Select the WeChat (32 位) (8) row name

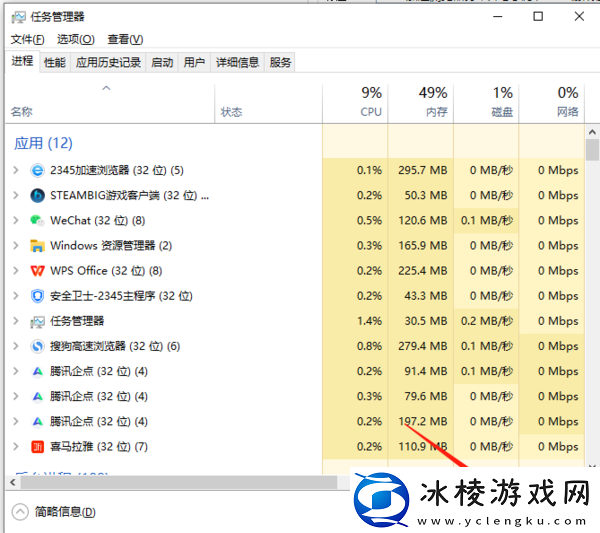pos(98,221)
